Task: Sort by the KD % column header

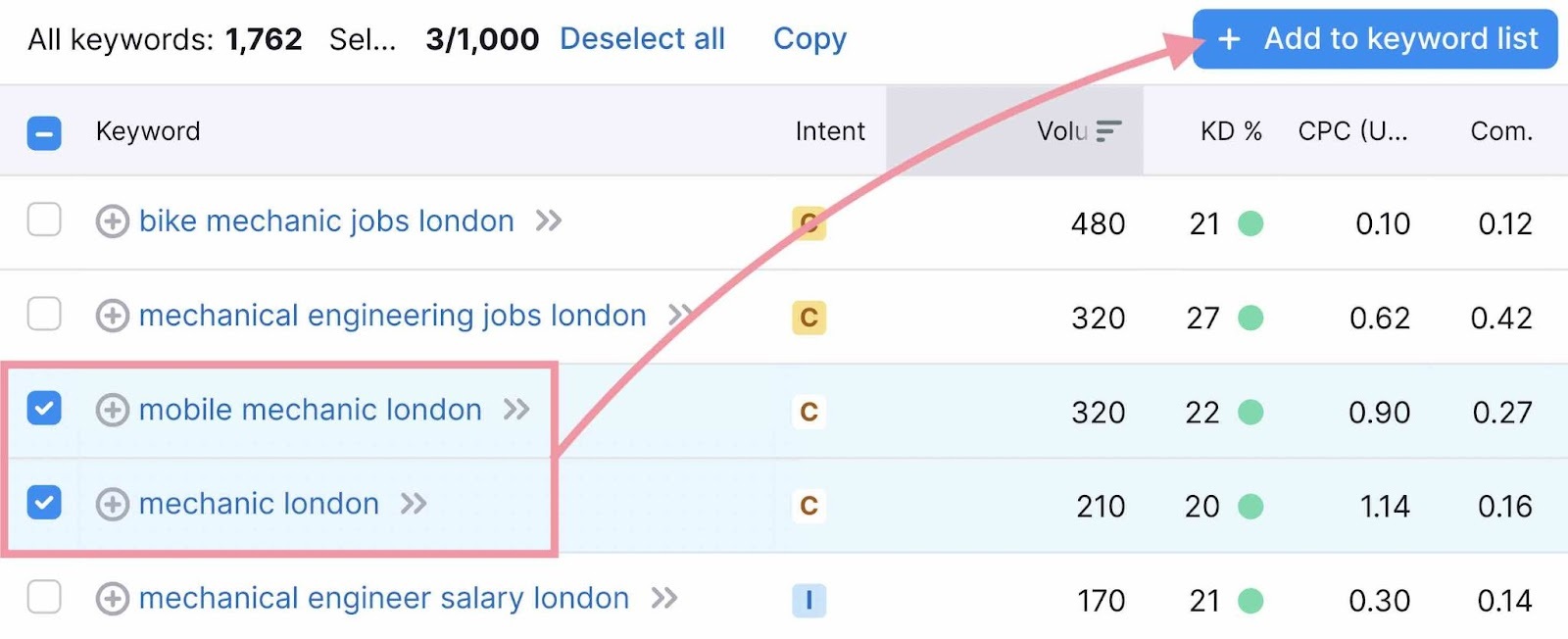Action: point(1230,130)
